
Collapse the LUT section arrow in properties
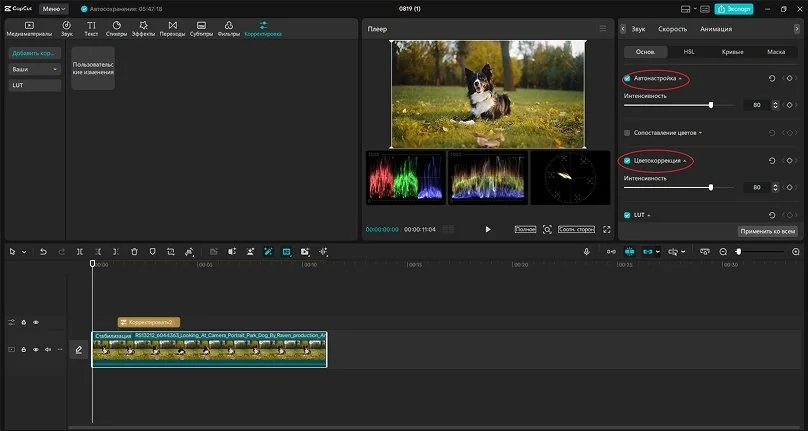(649, 215)
